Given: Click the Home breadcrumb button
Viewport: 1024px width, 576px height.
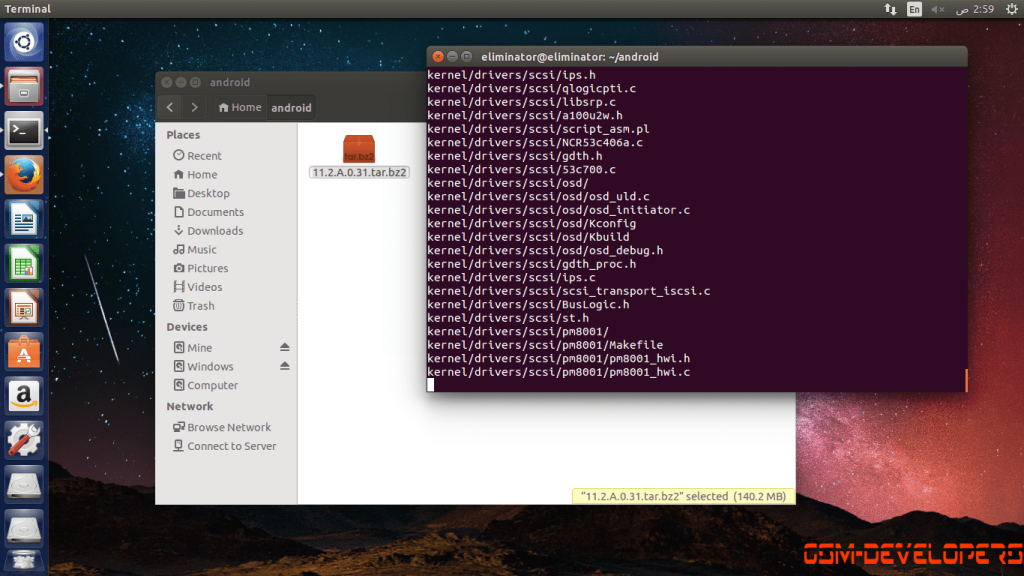Looking at the screenshot, I should tap(240, 107).
